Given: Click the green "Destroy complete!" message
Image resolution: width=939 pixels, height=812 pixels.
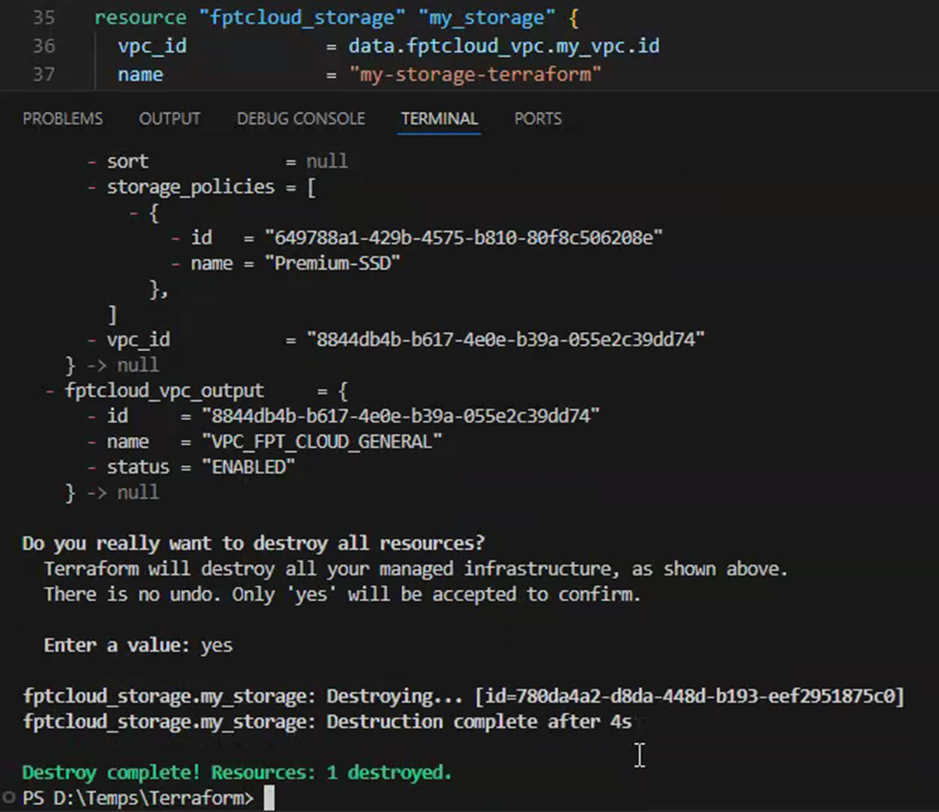Looking at the screenshot, I should pos(236,772).
